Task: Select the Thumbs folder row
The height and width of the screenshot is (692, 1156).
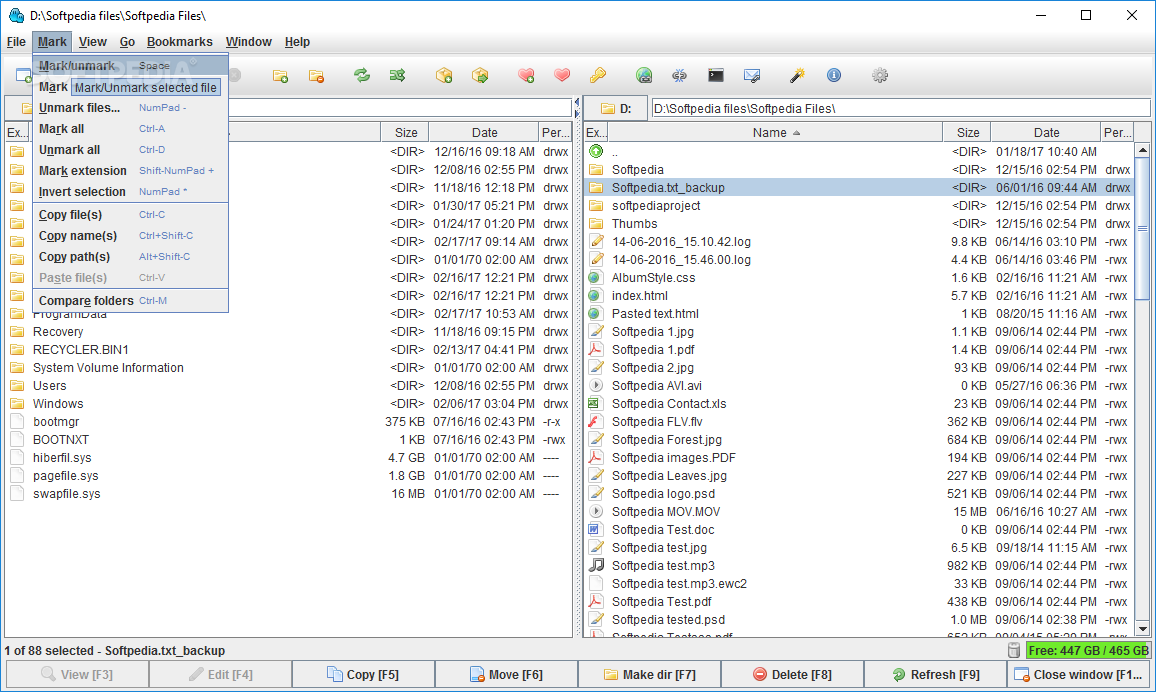Action: tap(859, 224)
